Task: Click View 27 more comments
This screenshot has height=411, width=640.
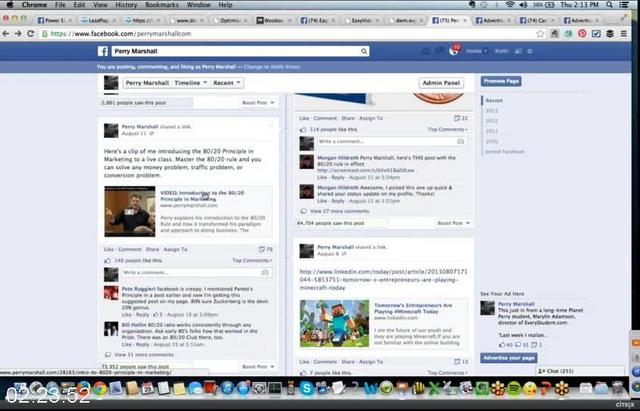Action: (x=340, y=211)
